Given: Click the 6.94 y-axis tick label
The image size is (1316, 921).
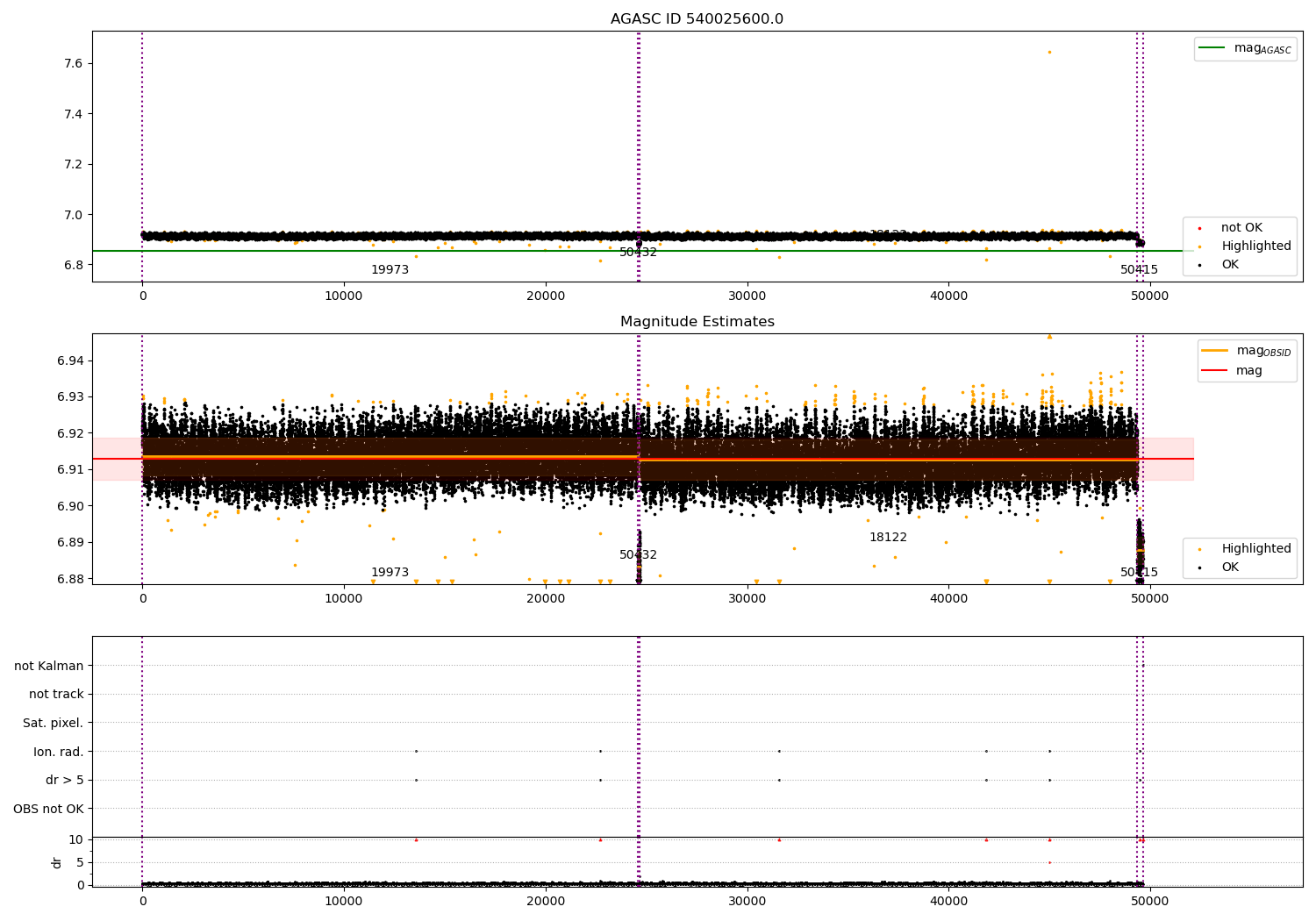Looking at the screenshot, I should tap(70, 361).
